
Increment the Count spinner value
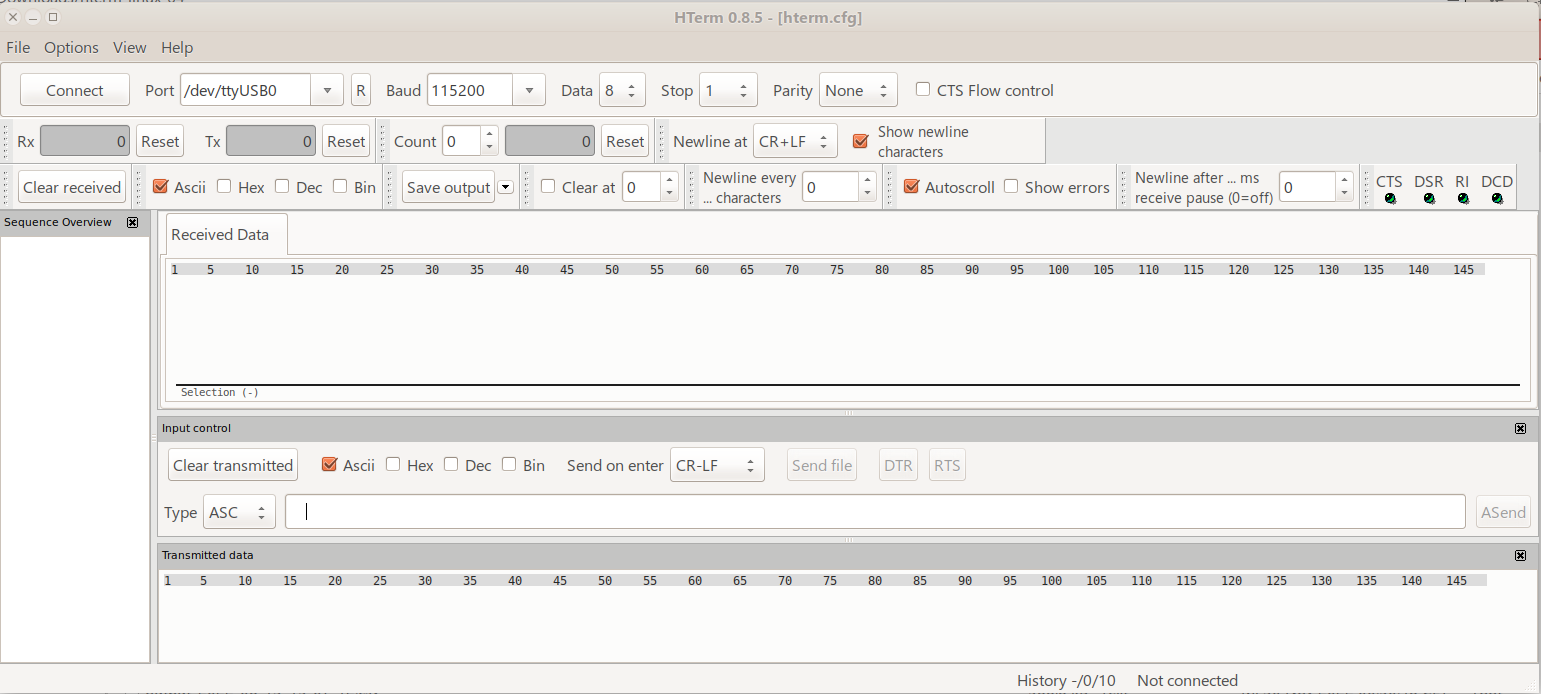pyautogui.click(x=489, y=135)
